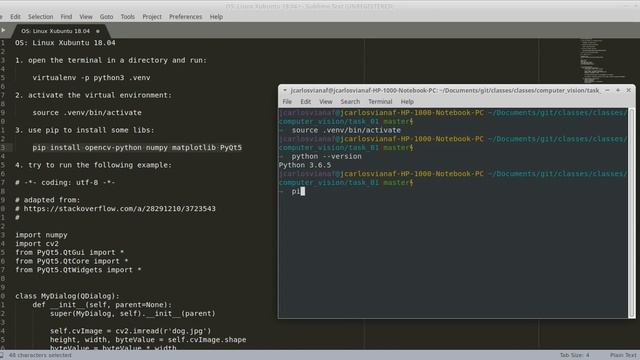The height and width of the screenshot is (360, 640).
Task: Open the terminal File menu
Action: pyautogui.click(x=287, y=102)
